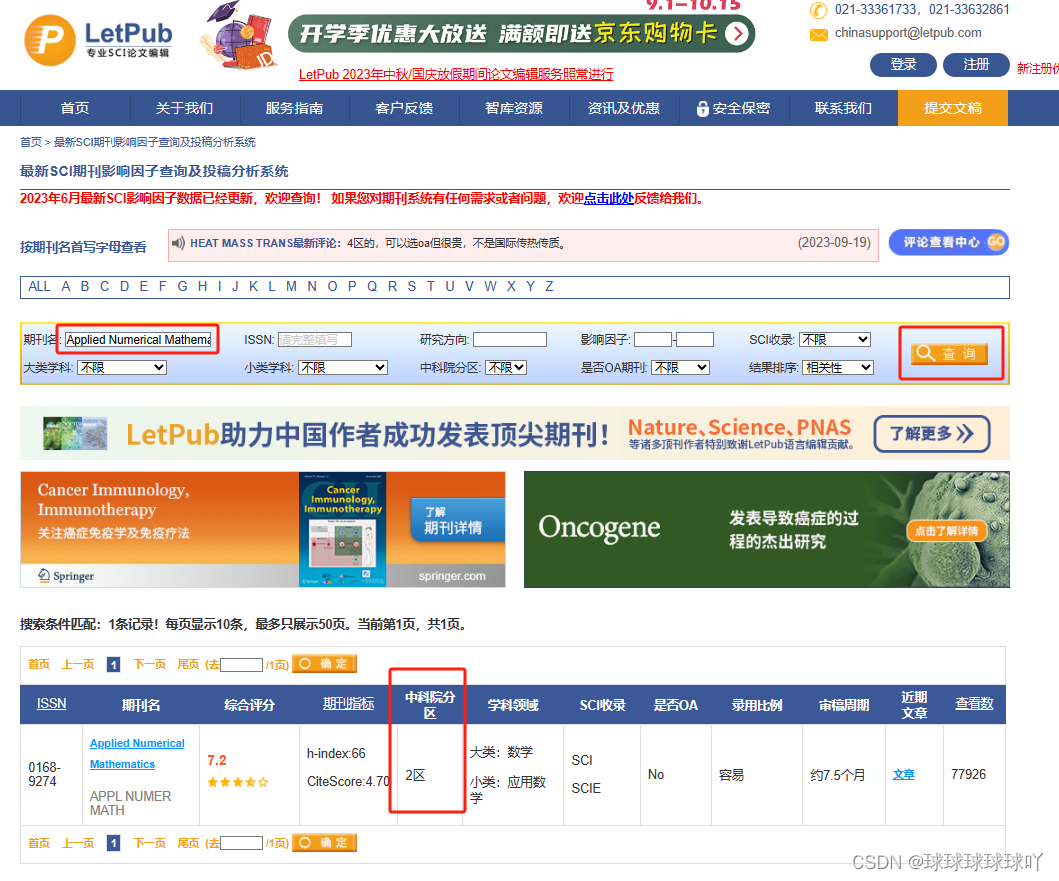Open the Applied Numerical Mathematics journal link

[x=137, y=753]
